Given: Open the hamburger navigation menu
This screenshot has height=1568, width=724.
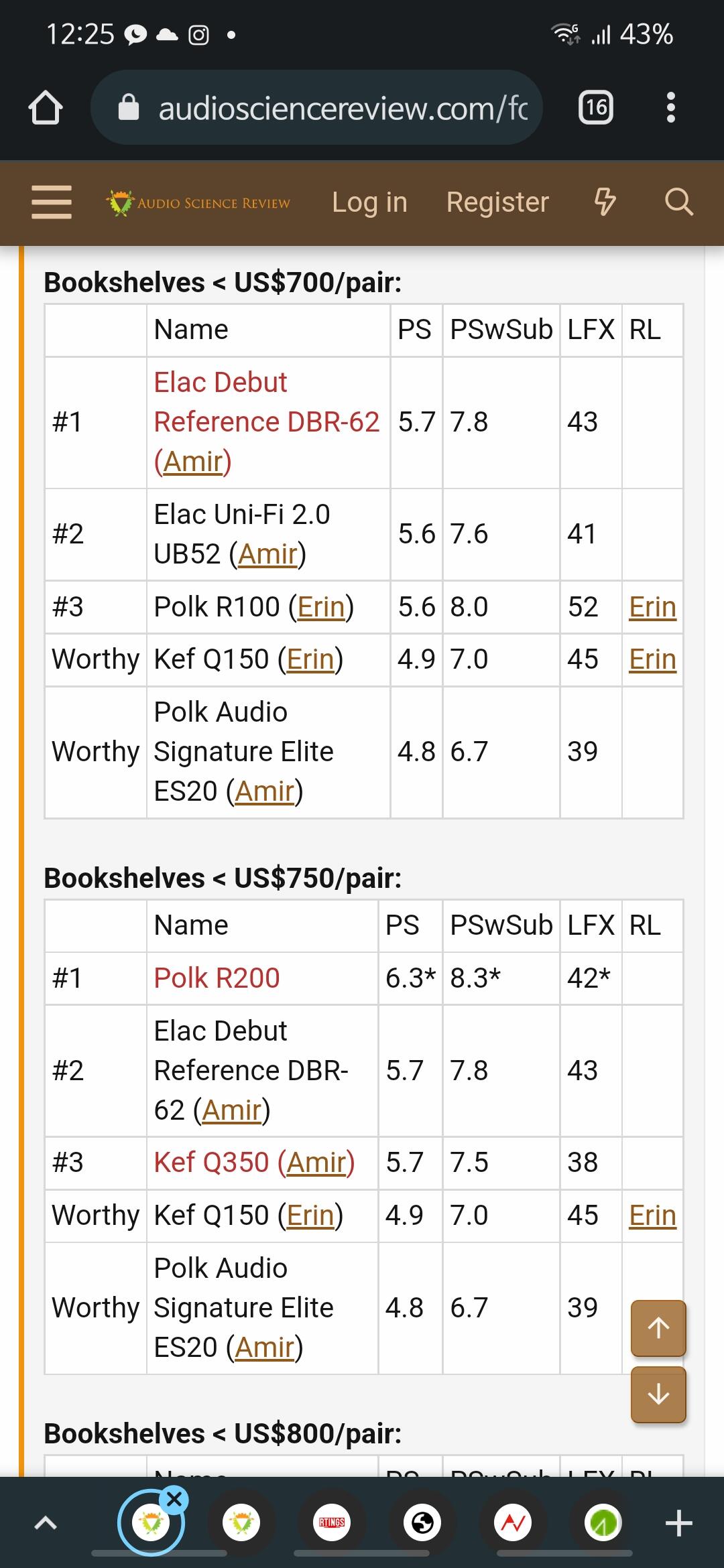Looking at the screenshot, I should [52, 202].
